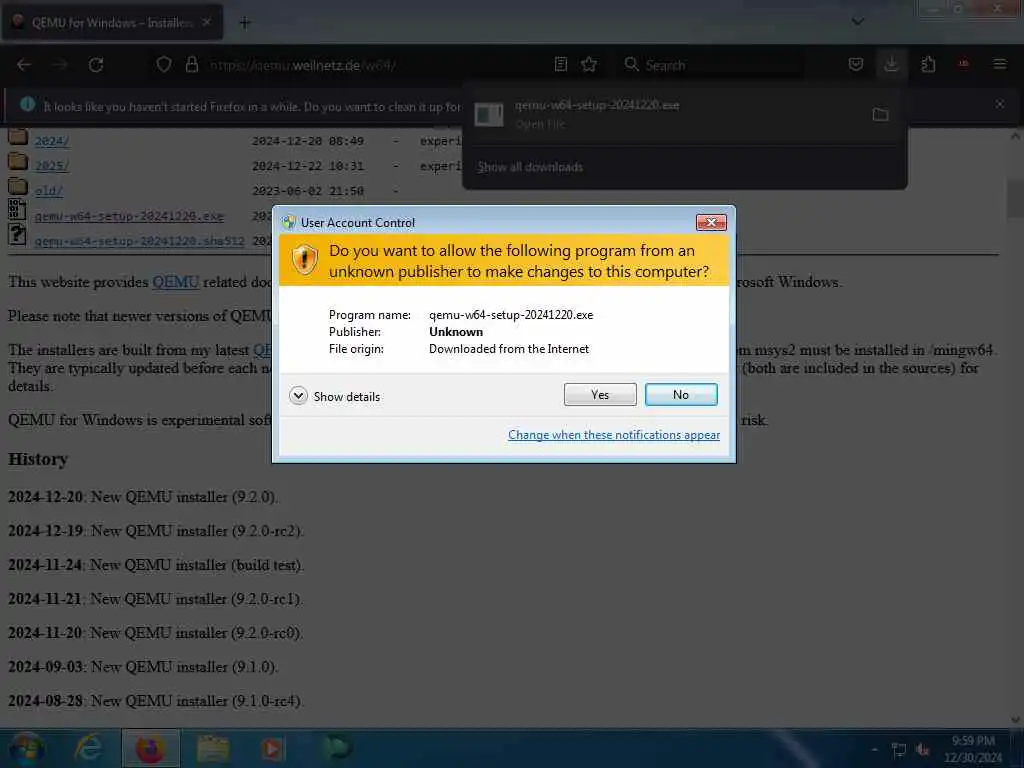Image resolution: width=1024 pixels, height=768 pixels.
Task: Open the 2025/ directory link
Action: click(52, 166)
